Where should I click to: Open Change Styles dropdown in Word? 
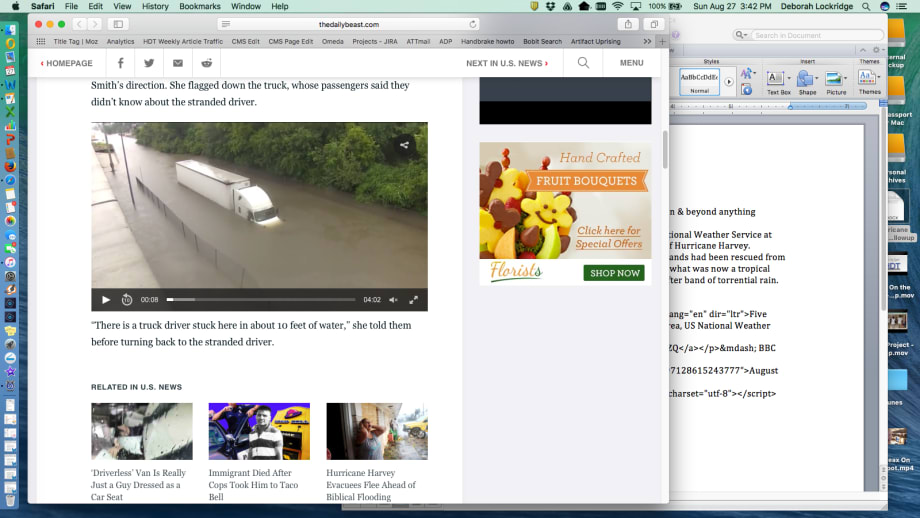[748, 73]
